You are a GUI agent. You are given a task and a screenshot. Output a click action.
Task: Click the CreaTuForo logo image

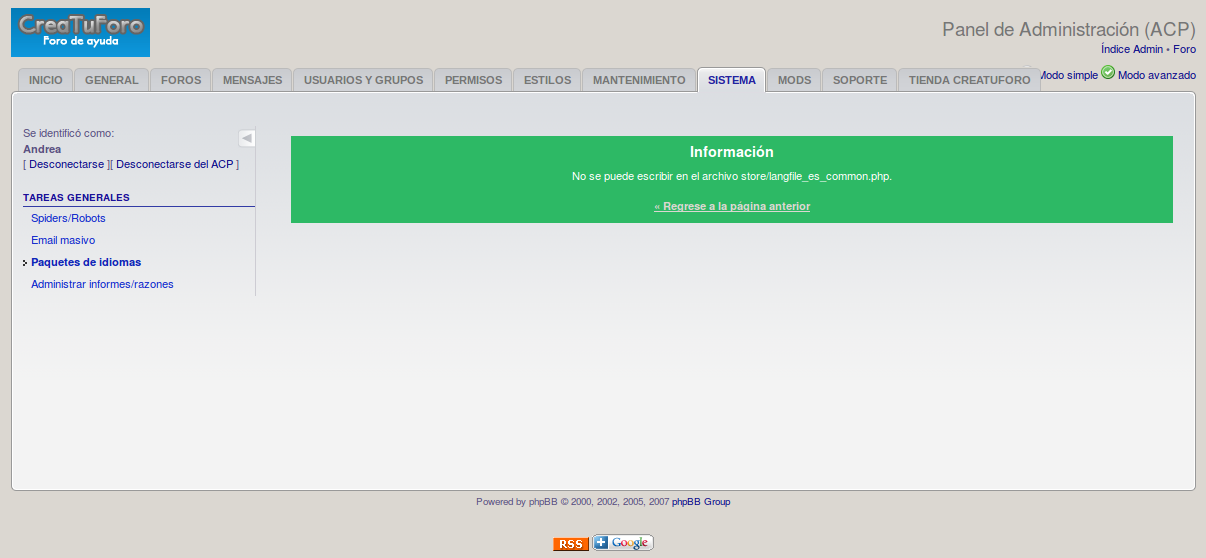[80, 32]
